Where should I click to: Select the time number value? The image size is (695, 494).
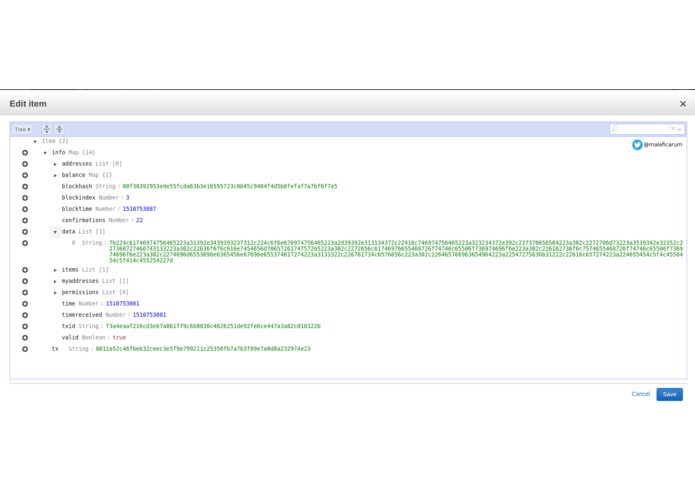[x=122, y=303]
